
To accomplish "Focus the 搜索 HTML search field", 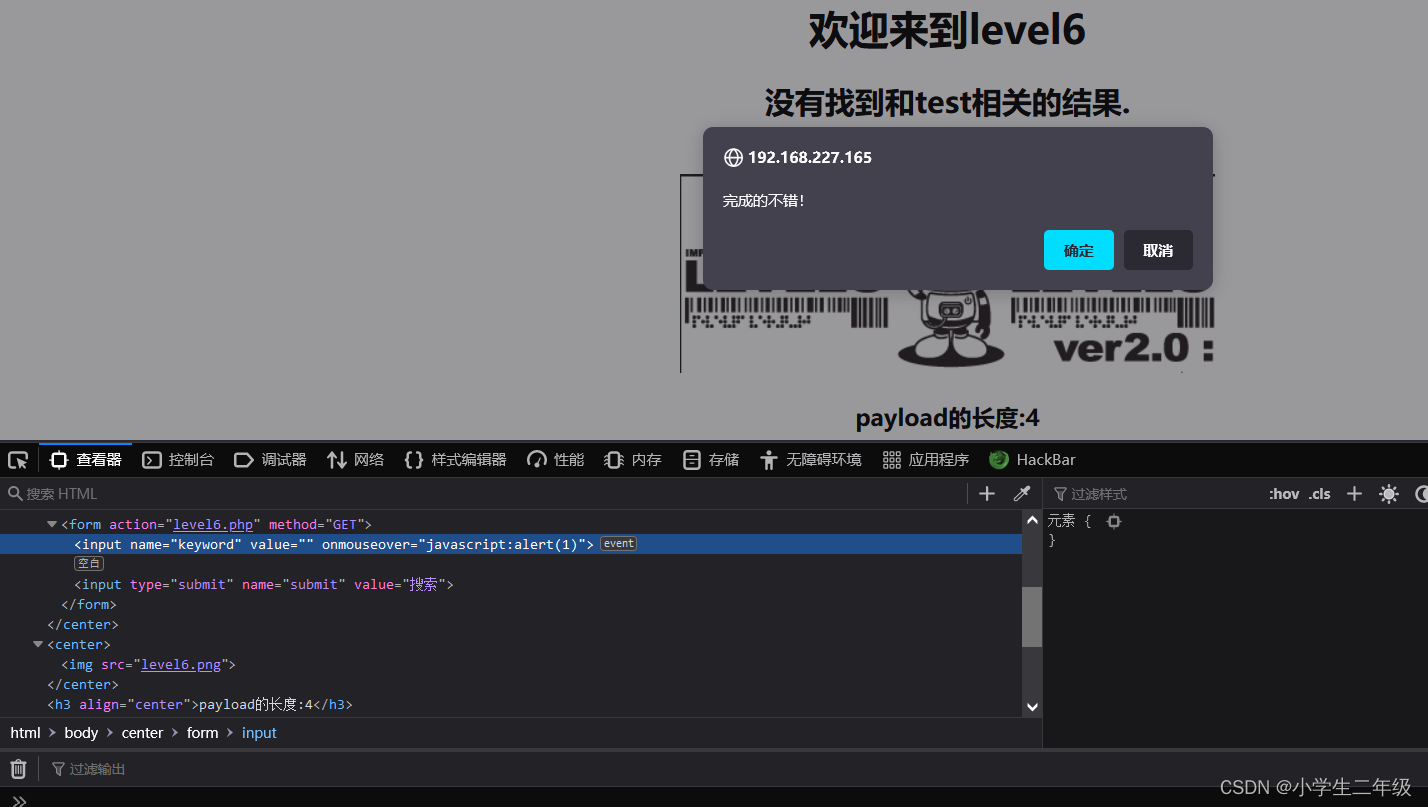I will pos(485,494).
